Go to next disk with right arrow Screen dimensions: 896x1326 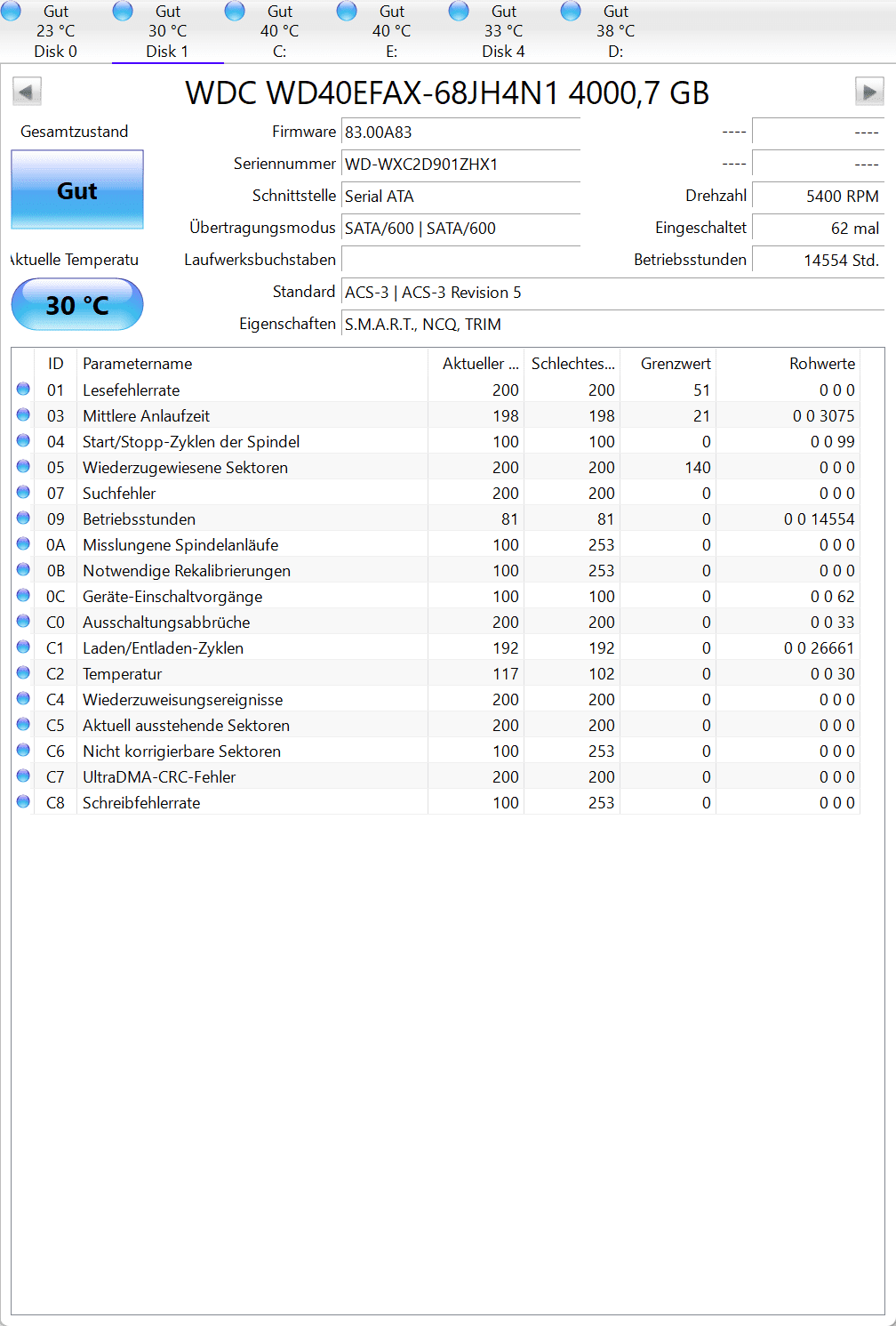point(869,92)
